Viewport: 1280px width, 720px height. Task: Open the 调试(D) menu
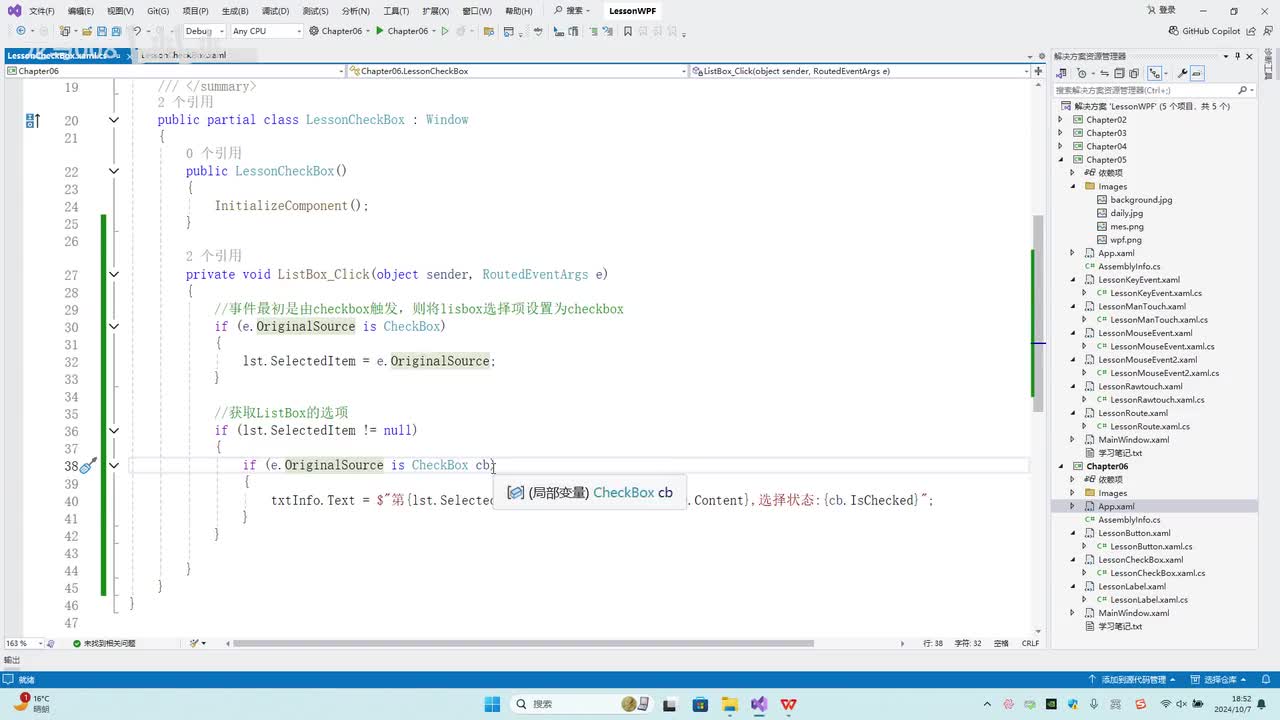click(x=276, y=11)
